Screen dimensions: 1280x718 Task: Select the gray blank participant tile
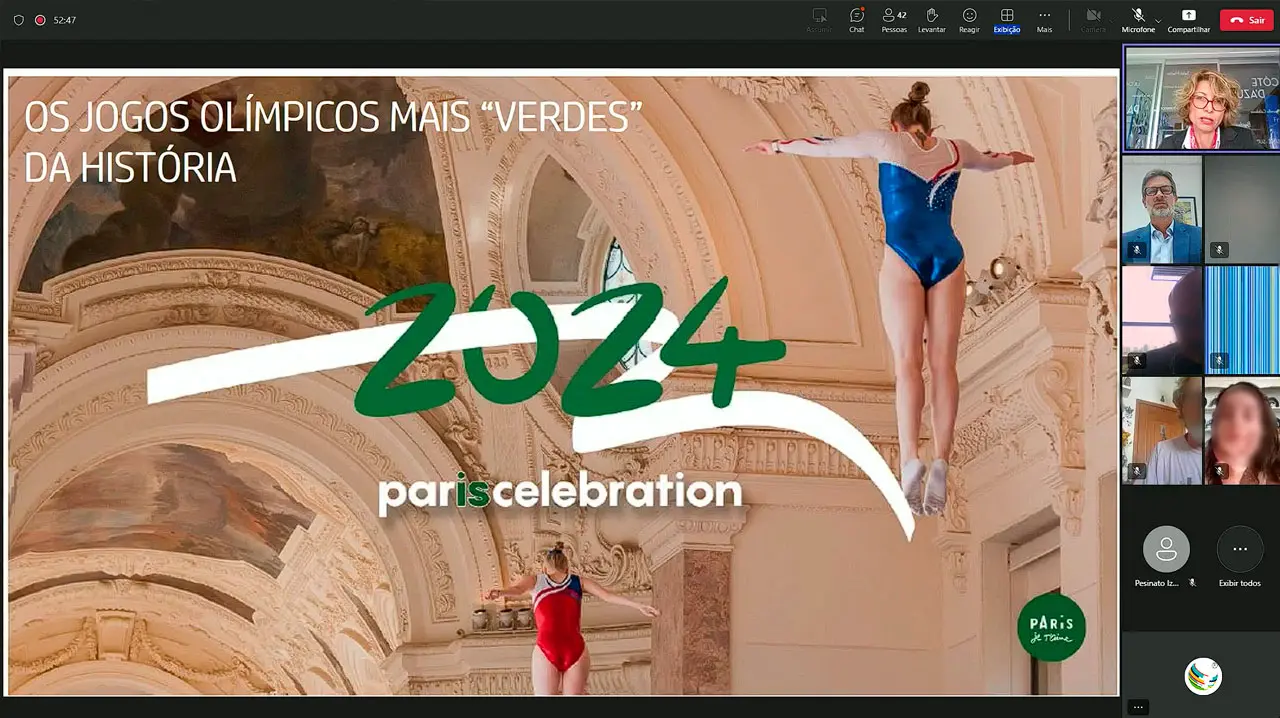pyautogui.click(x=1242, y=209)
